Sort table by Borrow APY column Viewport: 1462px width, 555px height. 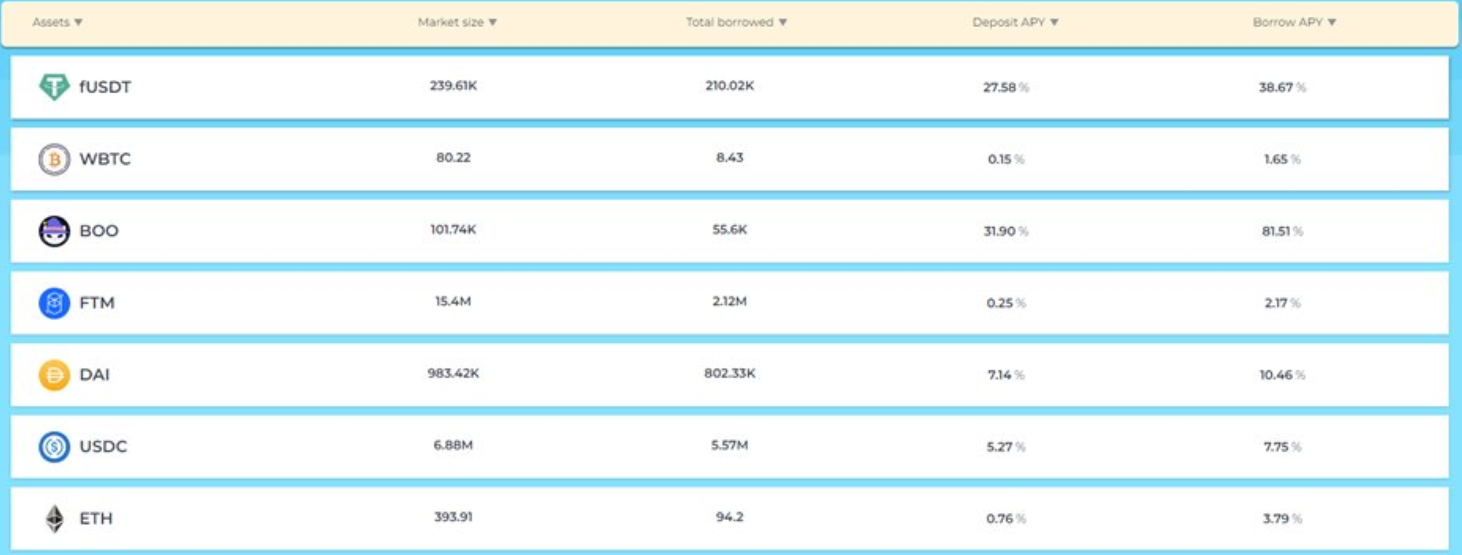tap(1294, 22)
